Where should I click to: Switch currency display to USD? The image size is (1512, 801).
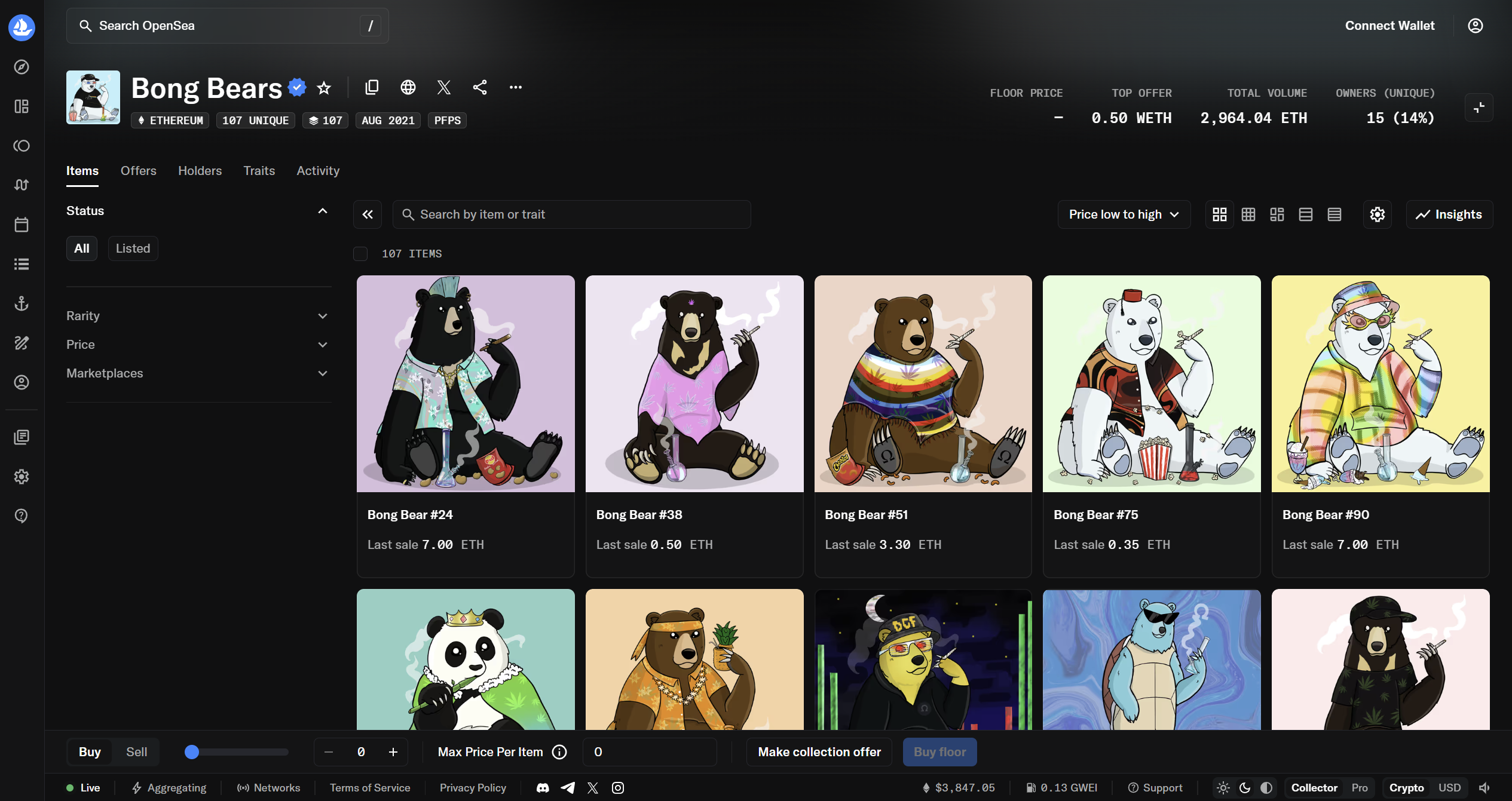click(1449, 788)
